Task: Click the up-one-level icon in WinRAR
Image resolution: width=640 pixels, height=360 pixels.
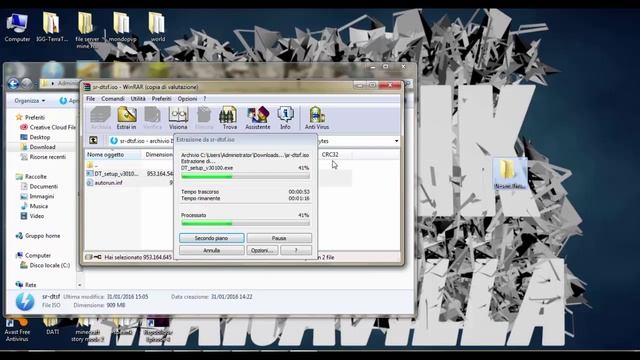Action: [x=93, y=140]
